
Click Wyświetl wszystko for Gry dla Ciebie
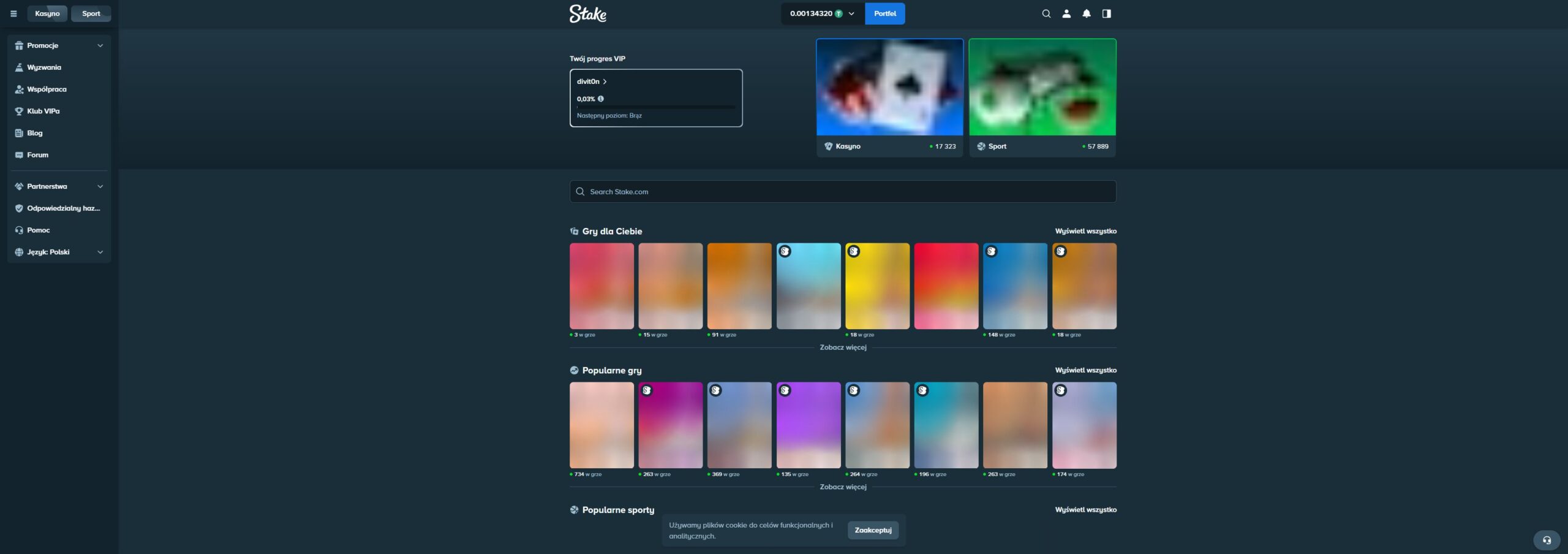(x=1085, y=231)
